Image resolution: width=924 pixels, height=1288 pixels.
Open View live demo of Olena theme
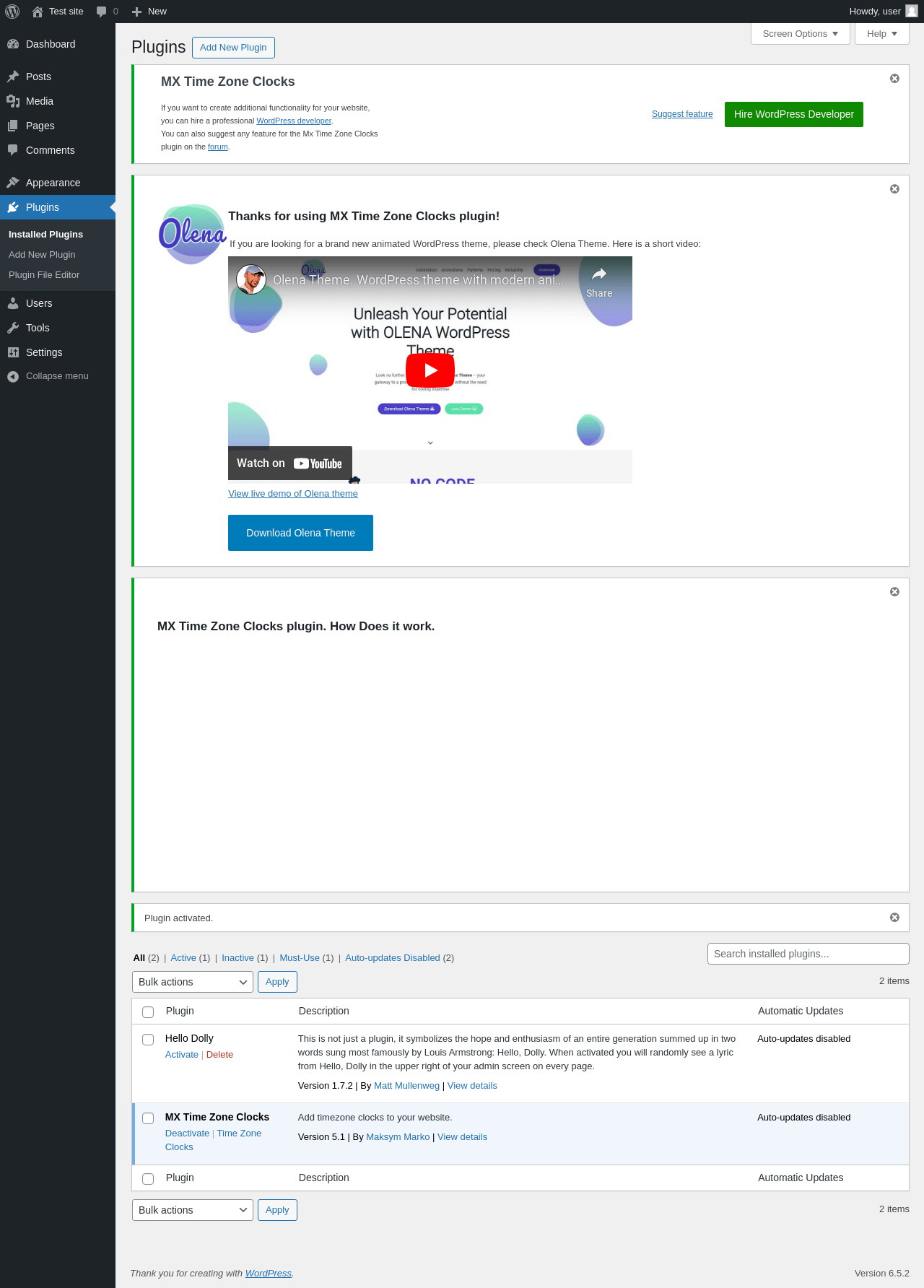click(293, 494)
